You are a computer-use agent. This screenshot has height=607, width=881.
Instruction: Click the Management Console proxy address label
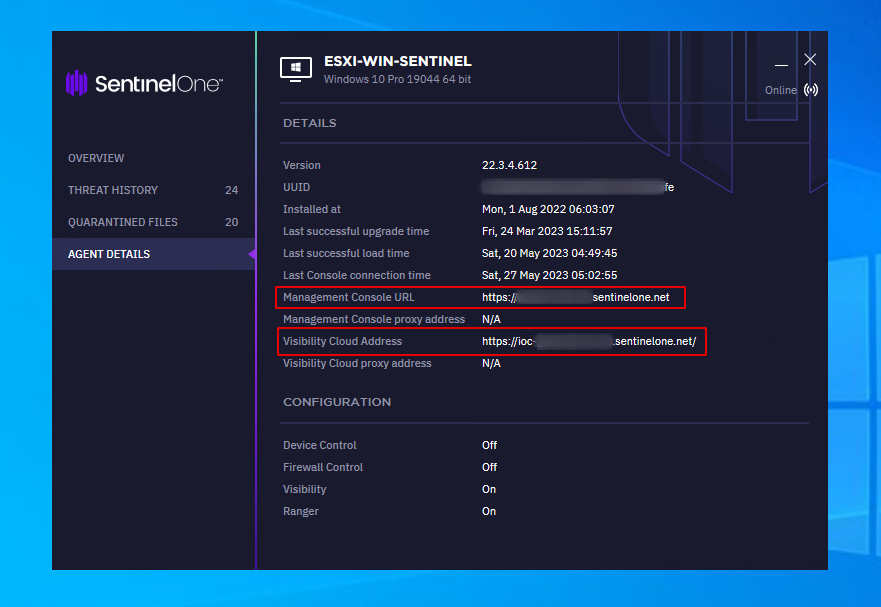click(374, 319)
